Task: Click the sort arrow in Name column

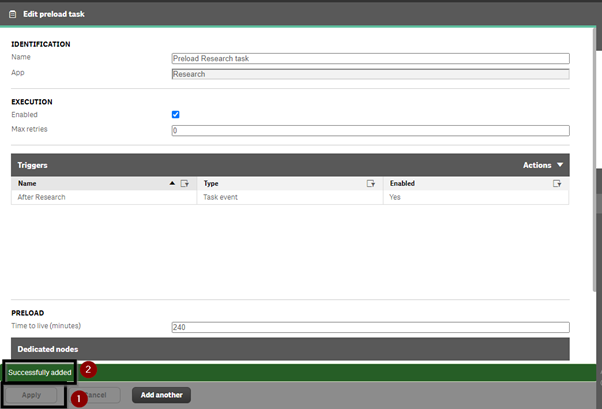Action: tap(172, 184)
